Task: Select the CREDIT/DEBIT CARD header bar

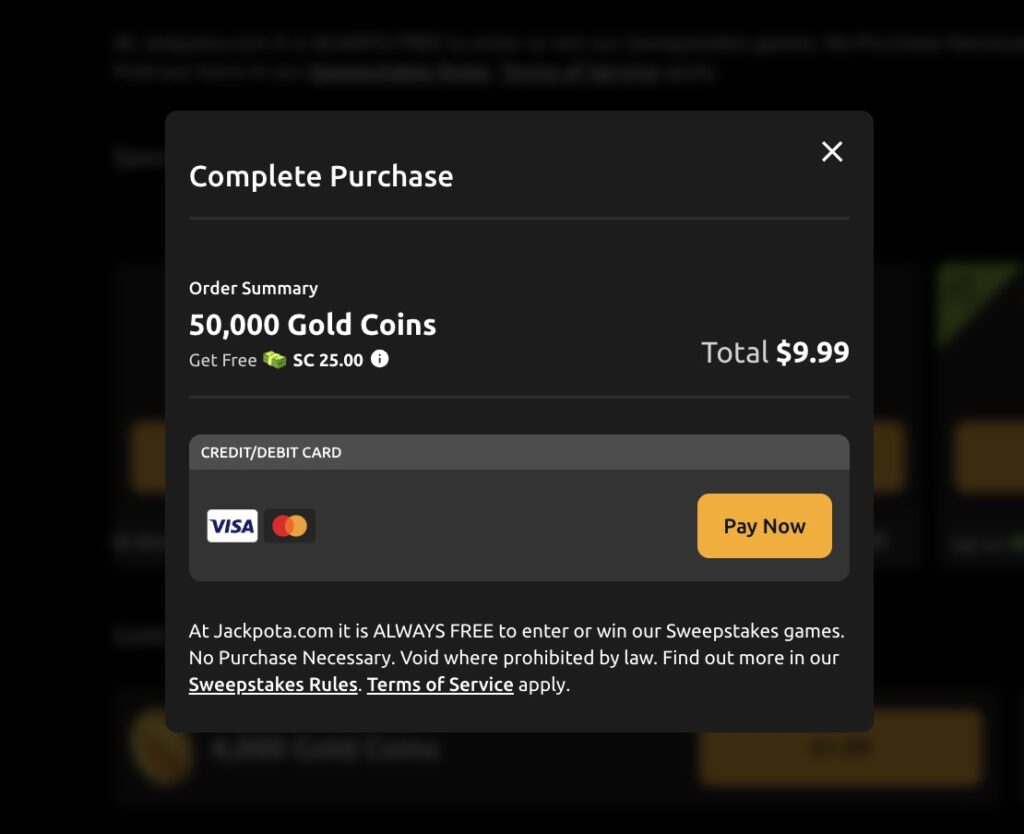Action: pos(518,452)
